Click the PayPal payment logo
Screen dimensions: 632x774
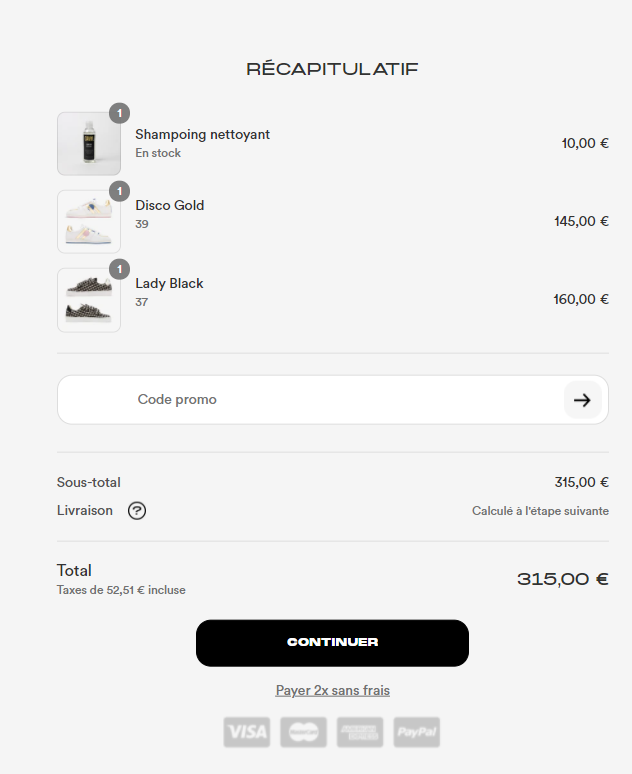click(417, 732)
